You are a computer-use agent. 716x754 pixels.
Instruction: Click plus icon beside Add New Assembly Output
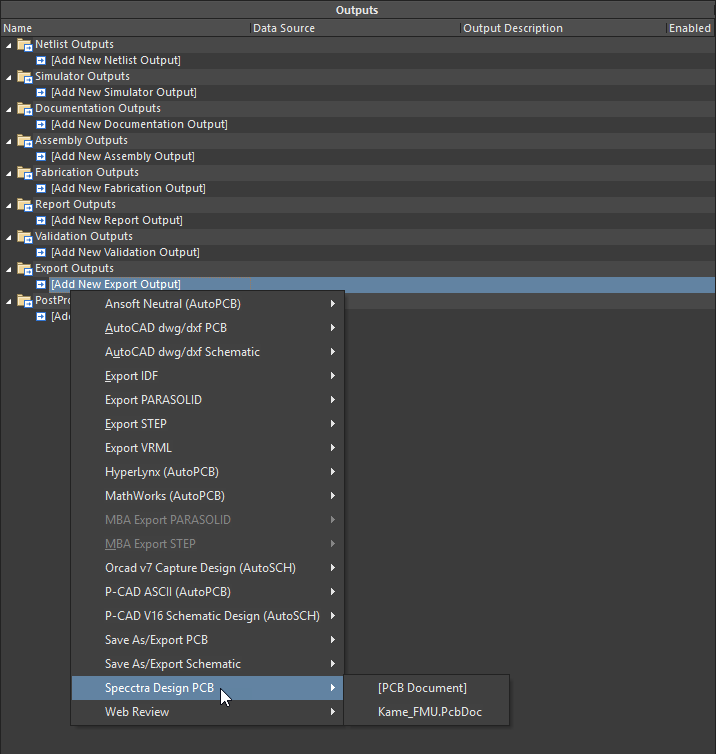(x=41, y=157)
